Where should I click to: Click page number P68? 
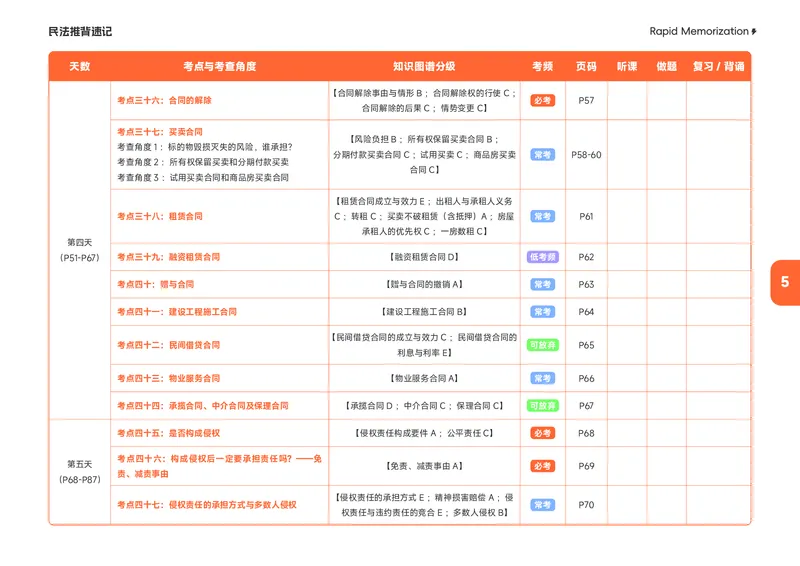point(586,433)
